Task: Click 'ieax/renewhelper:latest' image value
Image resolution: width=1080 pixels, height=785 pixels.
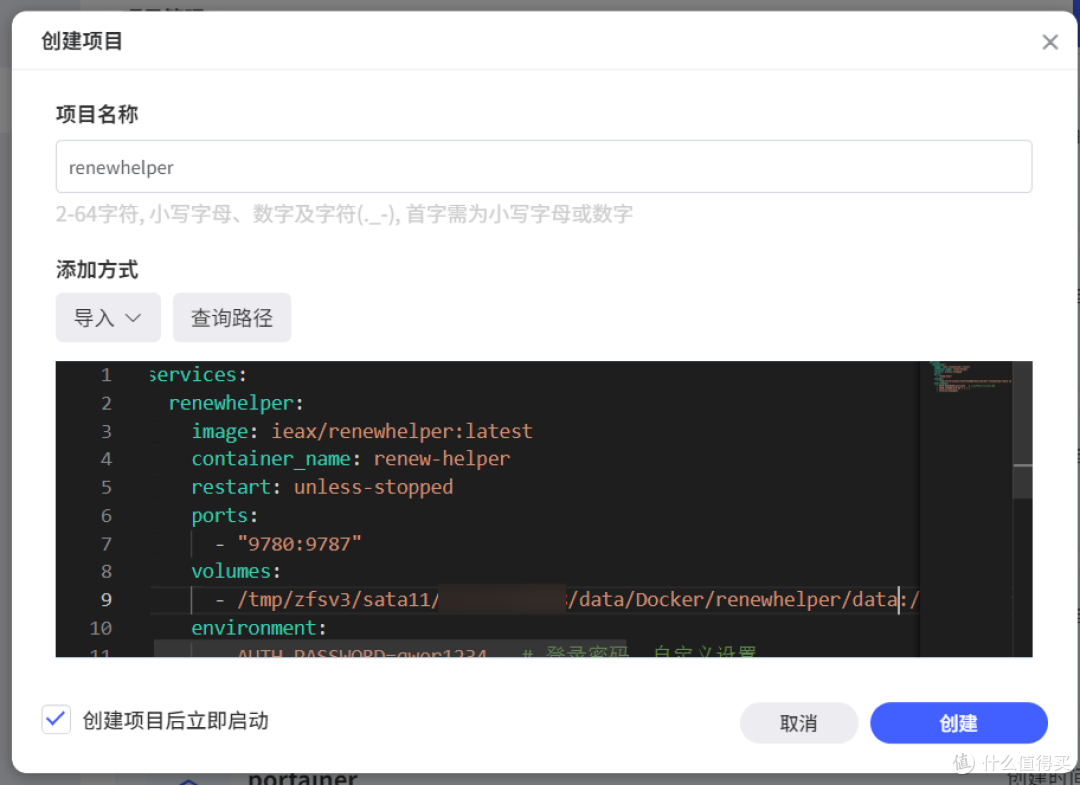Action: click(x=402, y=431)
